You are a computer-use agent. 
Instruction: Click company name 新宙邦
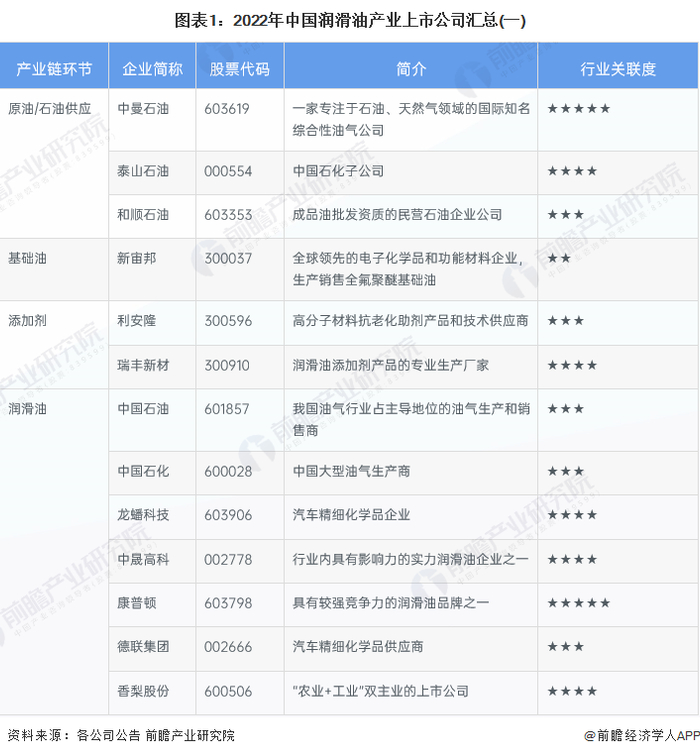pos(137,258)
